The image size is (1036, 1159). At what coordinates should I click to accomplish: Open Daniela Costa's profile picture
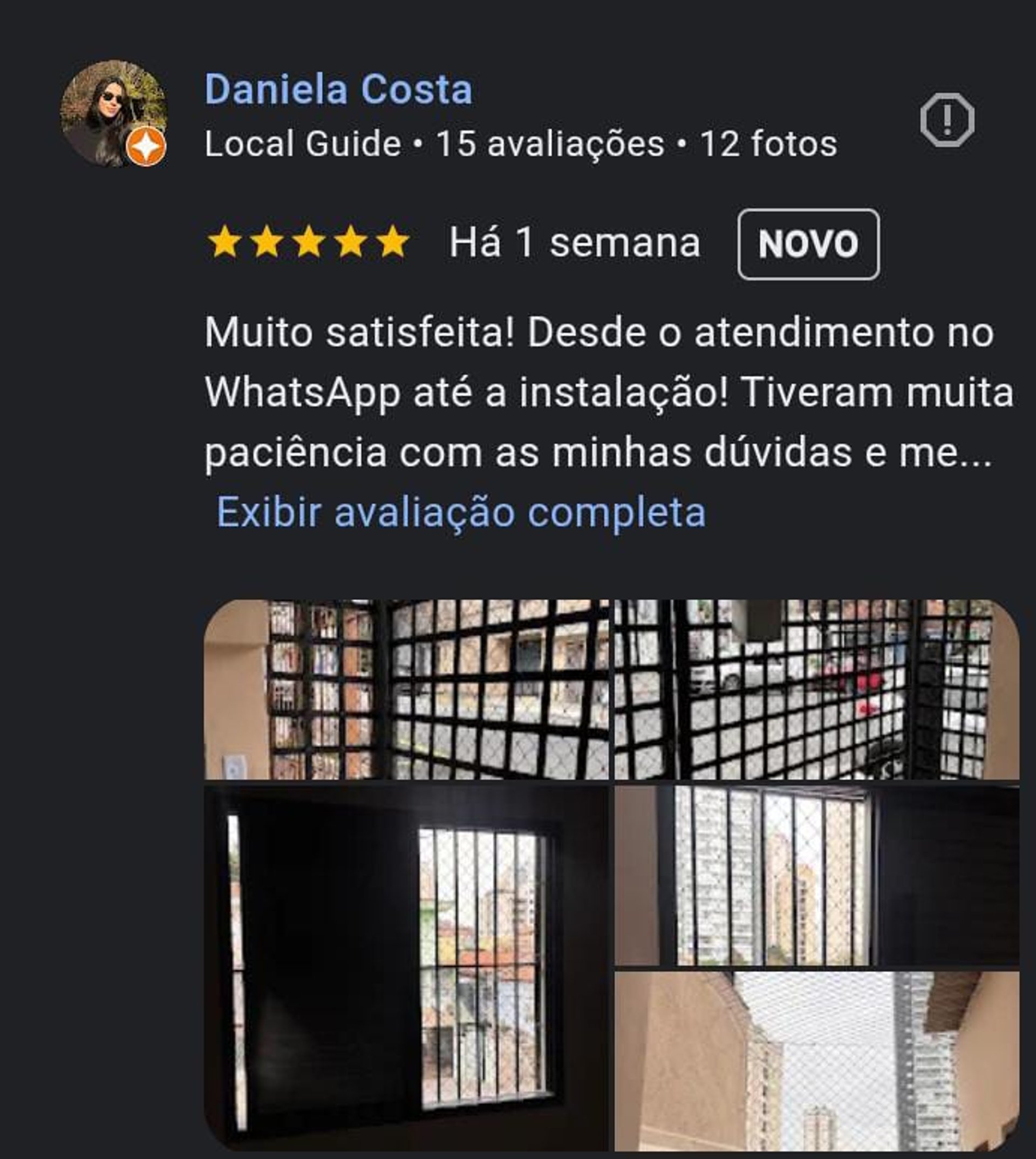tap(114, 113)
